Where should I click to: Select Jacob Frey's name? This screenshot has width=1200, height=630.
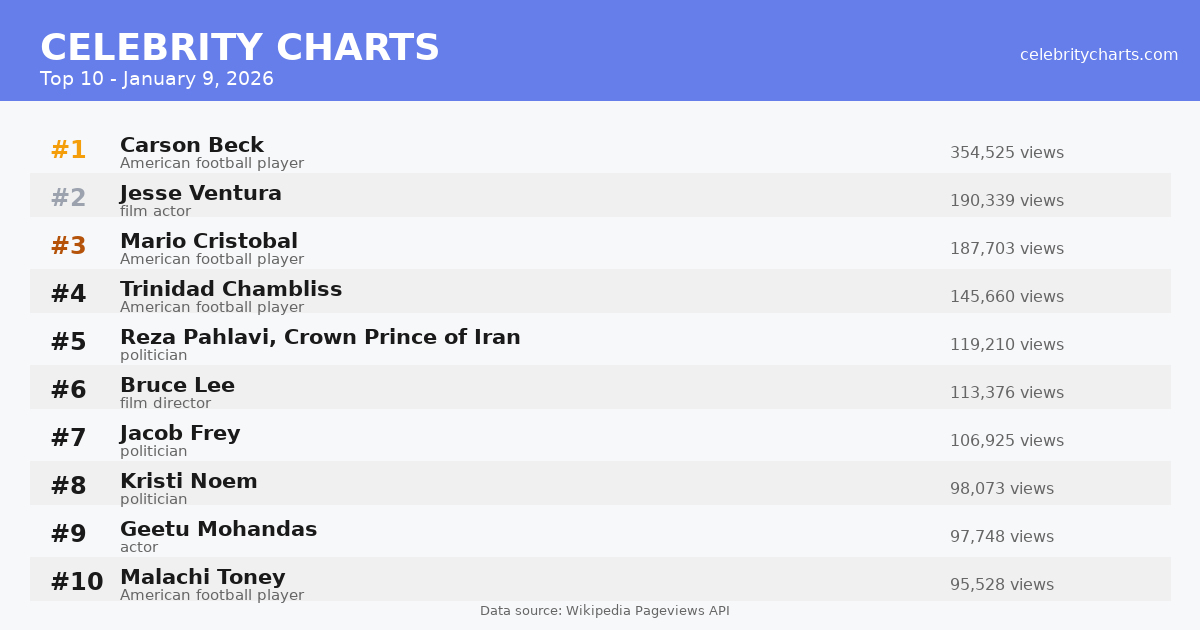pyautogui.click(x=180, y=434)
